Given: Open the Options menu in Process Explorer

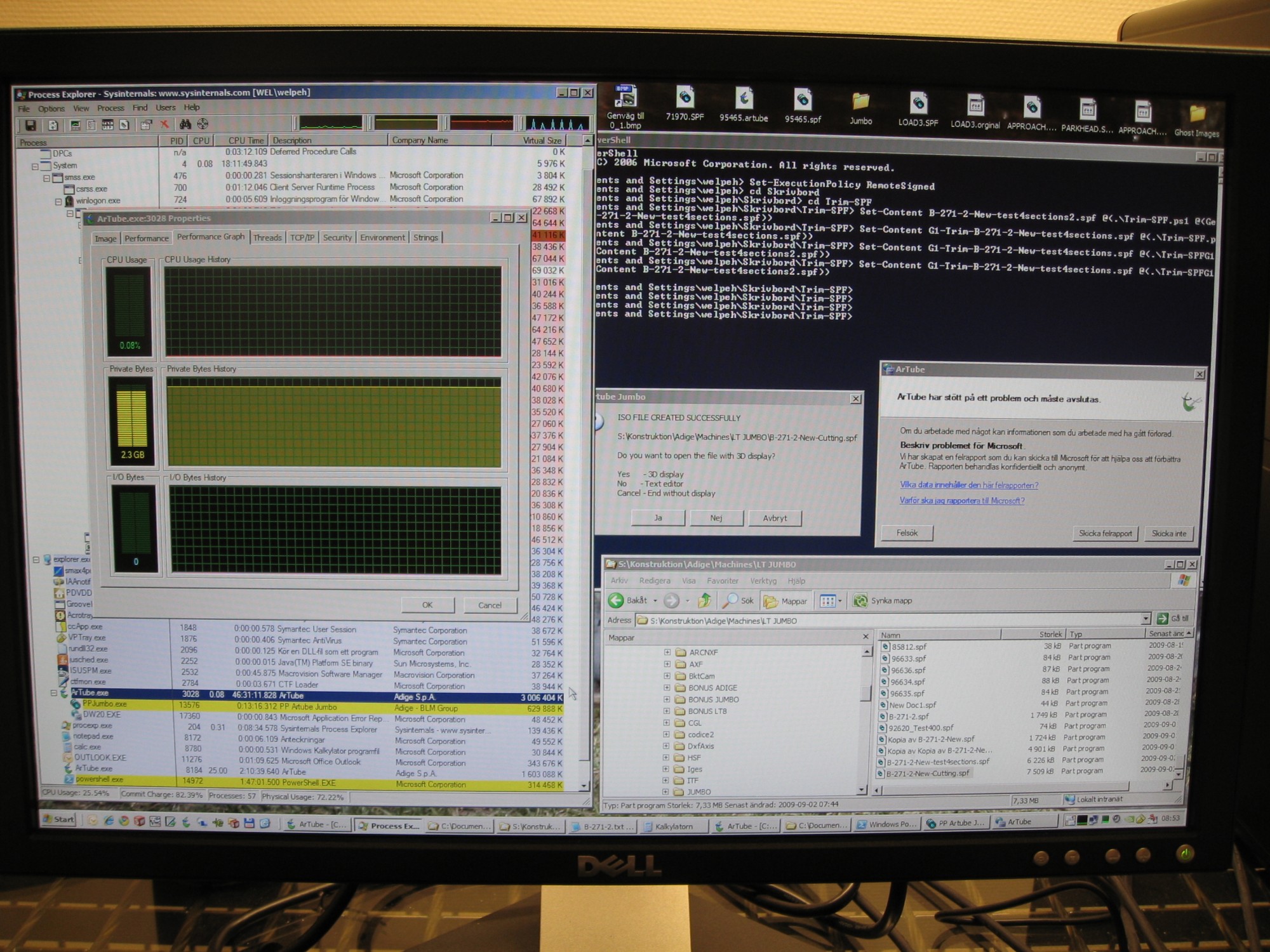Looking at the screenshot, I should tap(51, 109).
